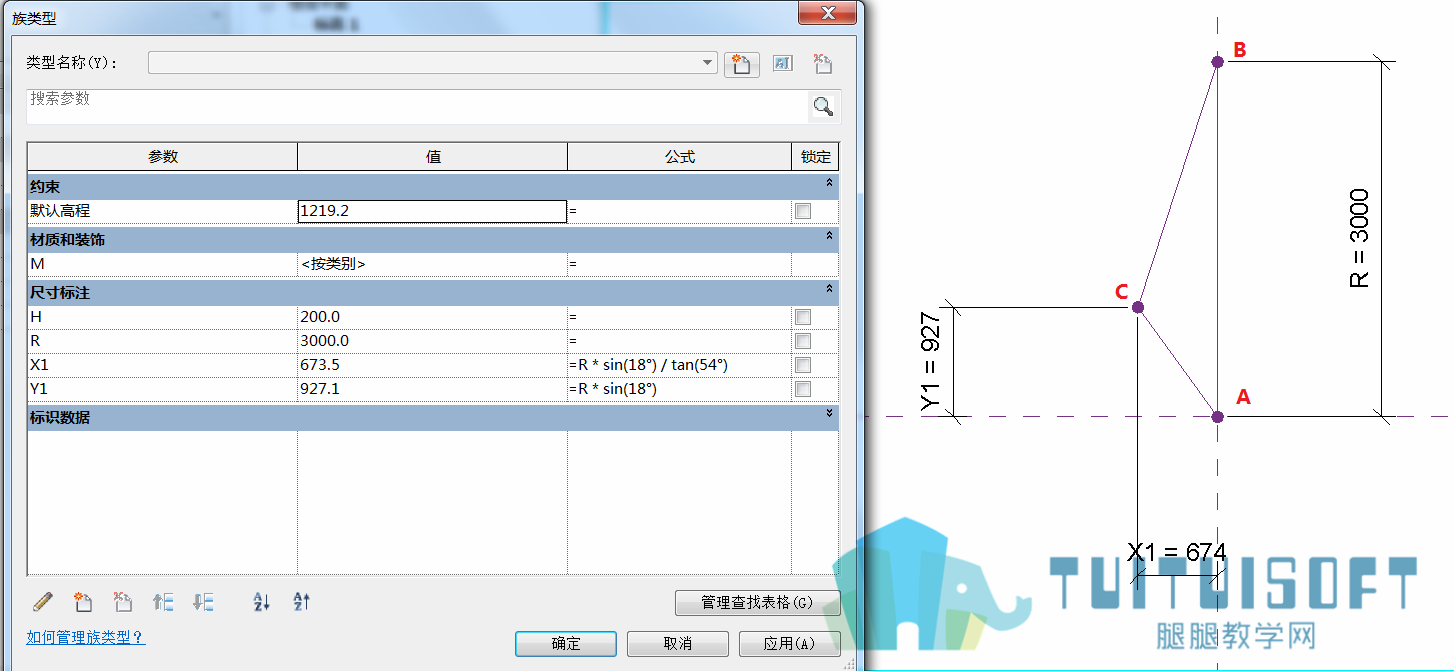Open the 类型名称 dropdown list
This screenshot has width=1454, height=671.
[x=708, y=63]
